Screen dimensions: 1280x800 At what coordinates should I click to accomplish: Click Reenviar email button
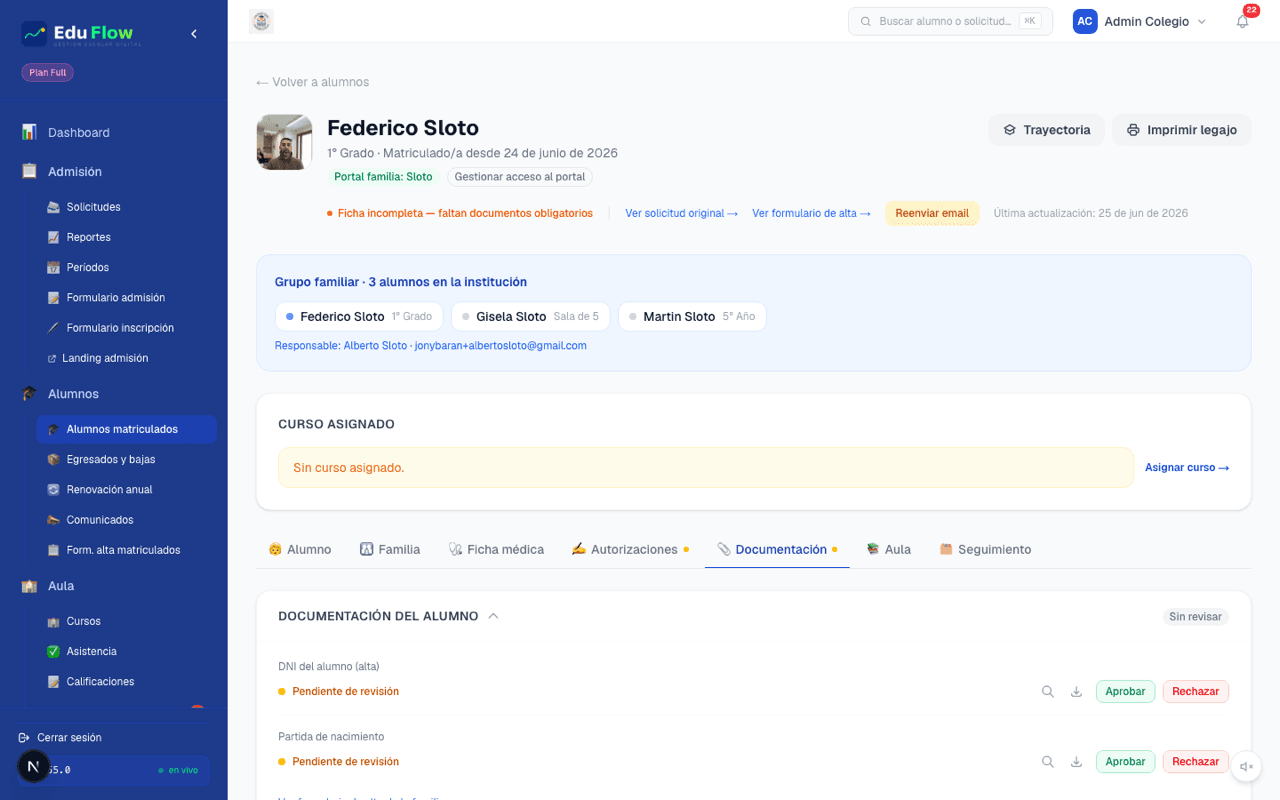click(932, 213)
